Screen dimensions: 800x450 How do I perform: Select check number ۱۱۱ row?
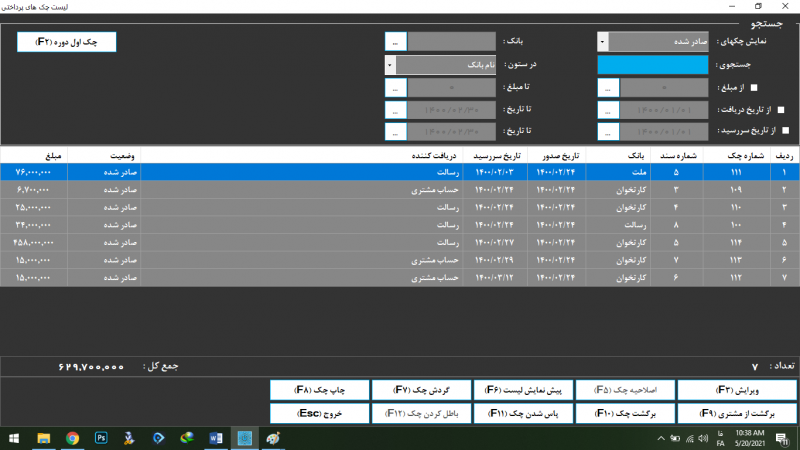[x=400, y=172]
